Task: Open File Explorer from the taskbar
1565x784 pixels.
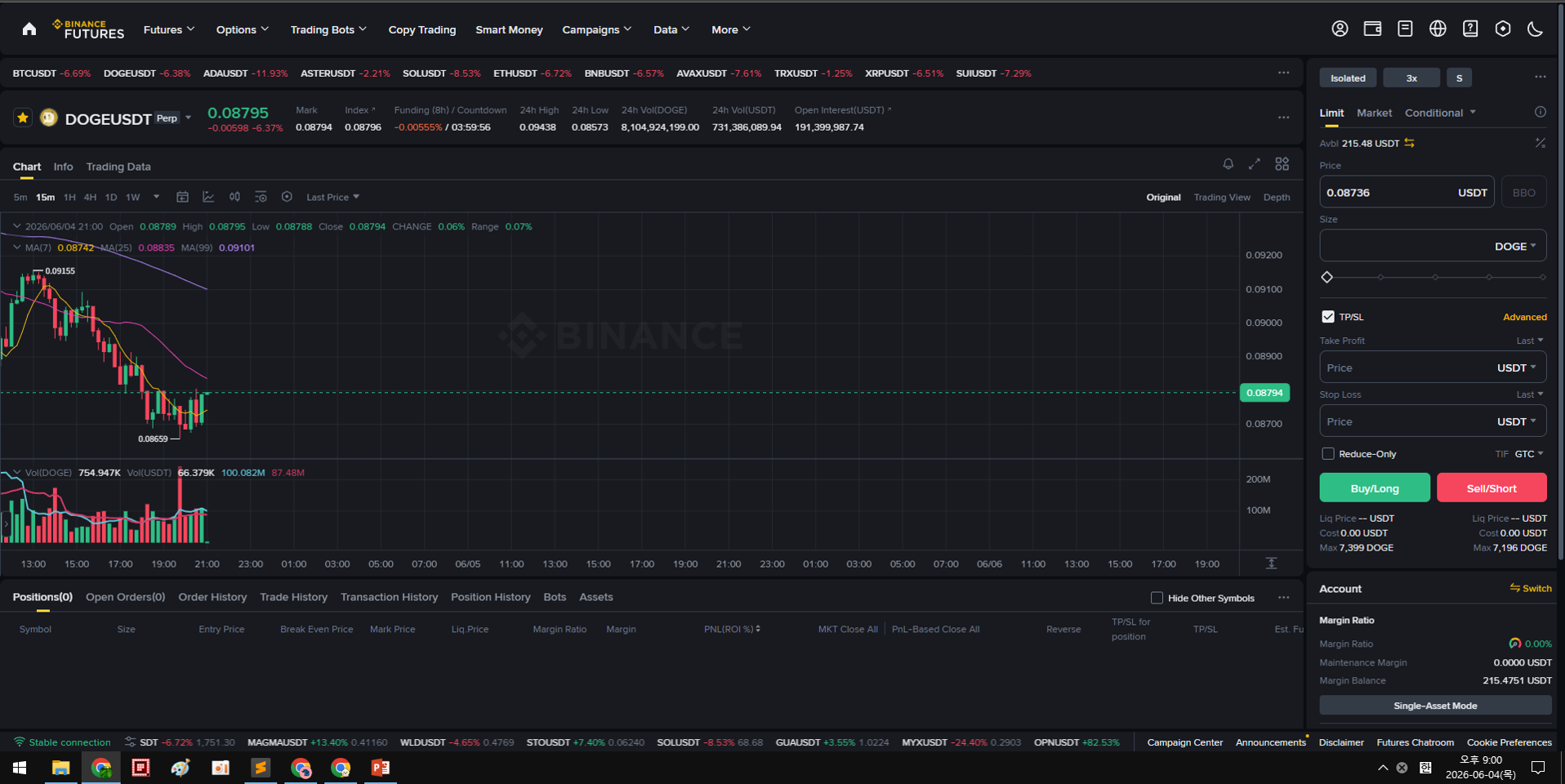Action: click(61, 768)
